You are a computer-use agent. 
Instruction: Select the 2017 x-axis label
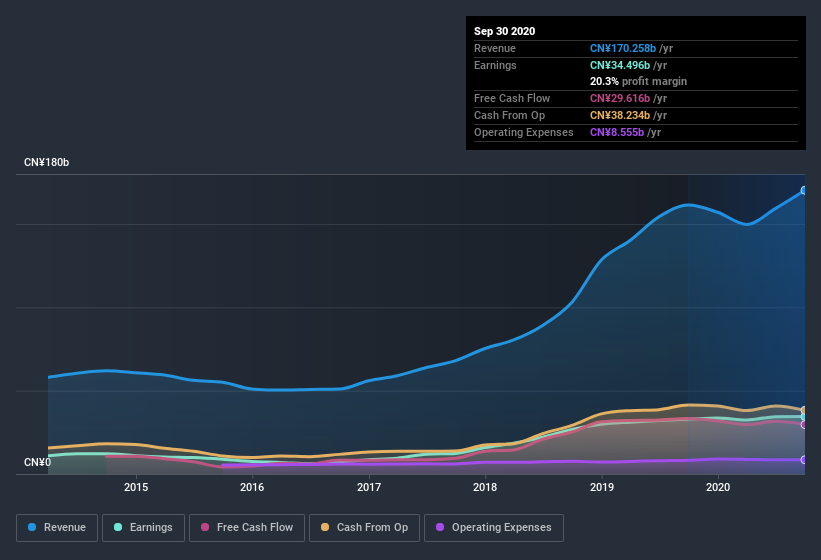(369, 487)
